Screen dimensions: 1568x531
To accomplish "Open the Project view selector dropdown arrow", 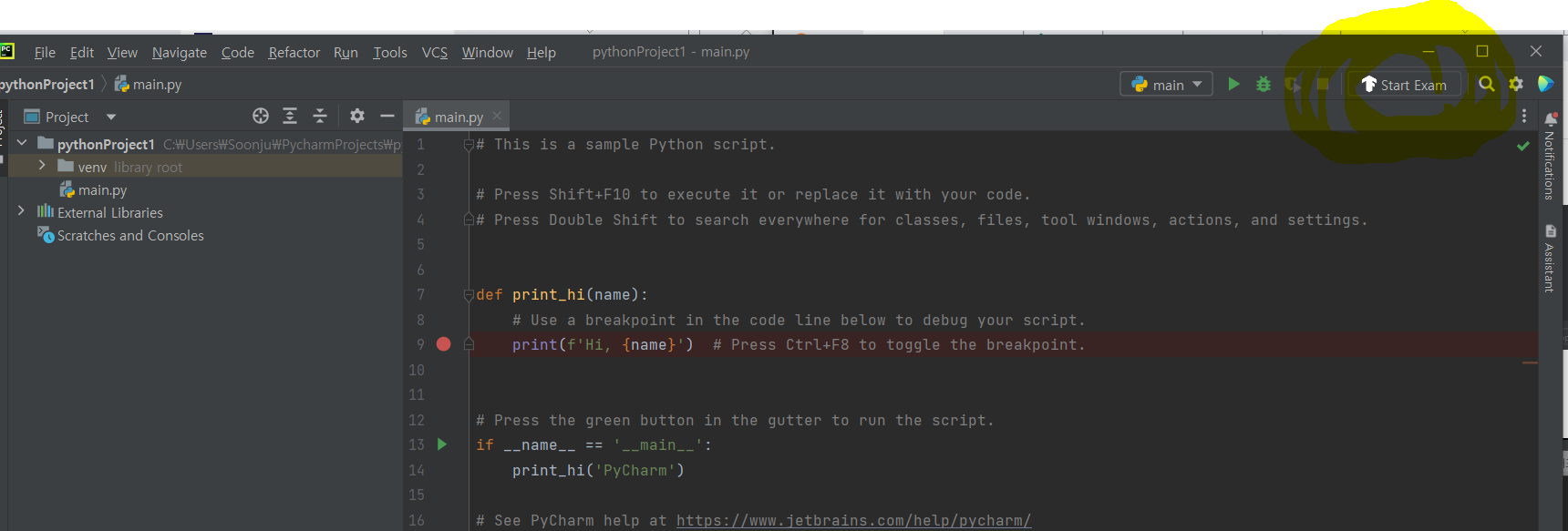I will pos(111,117).
